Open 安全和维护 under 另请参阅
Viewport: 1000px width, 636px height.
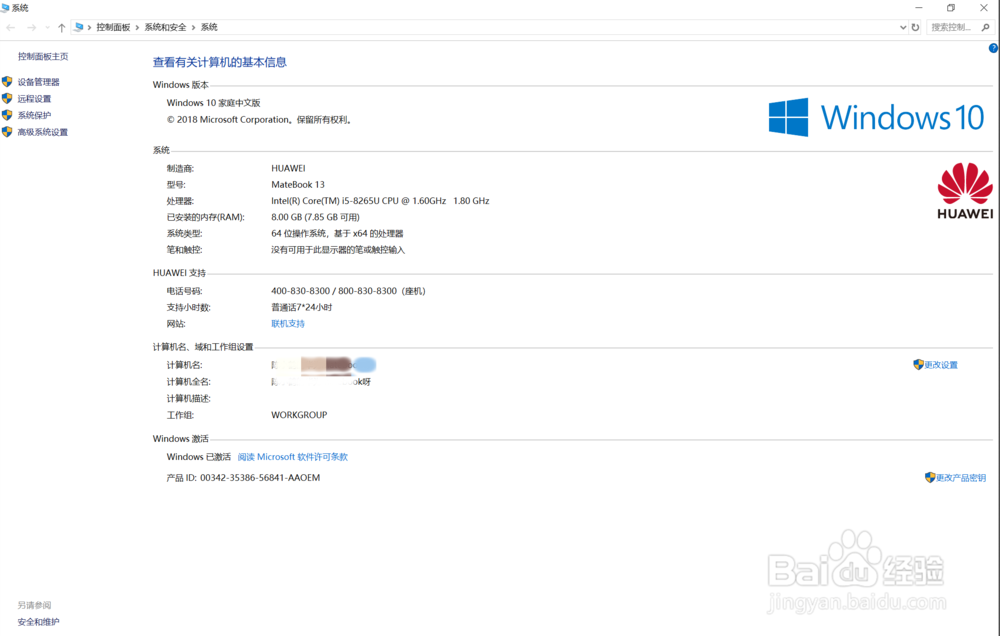coord(38,622)
